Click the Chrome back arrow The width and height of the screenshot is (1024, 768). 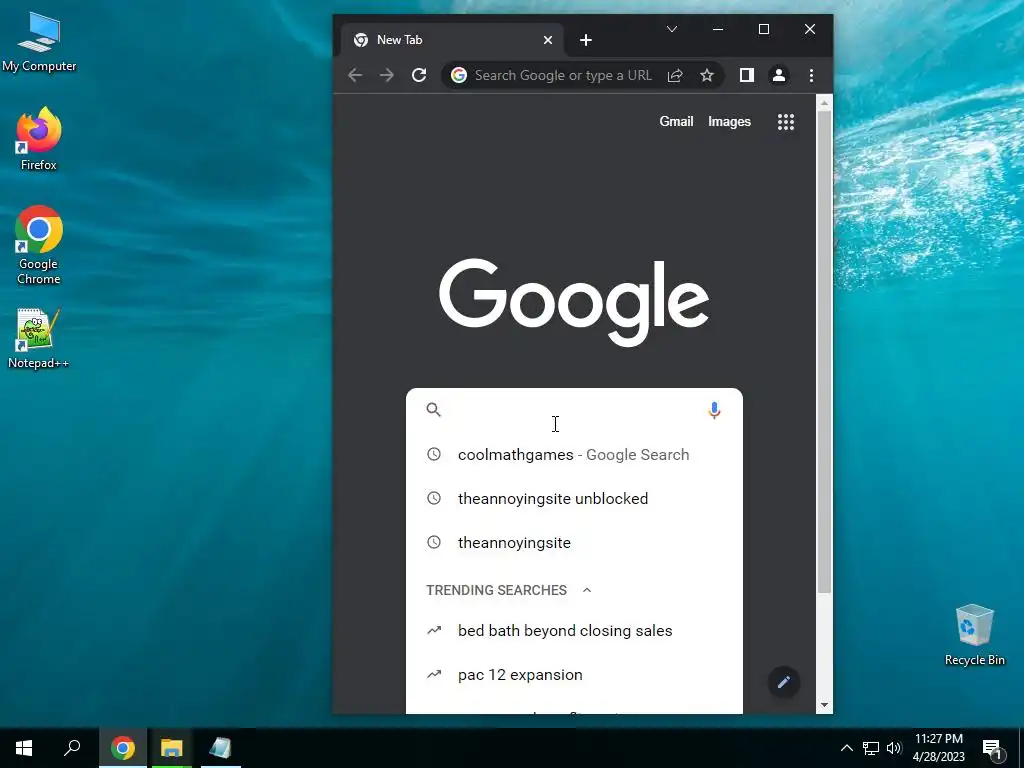[x=355, y=75]
